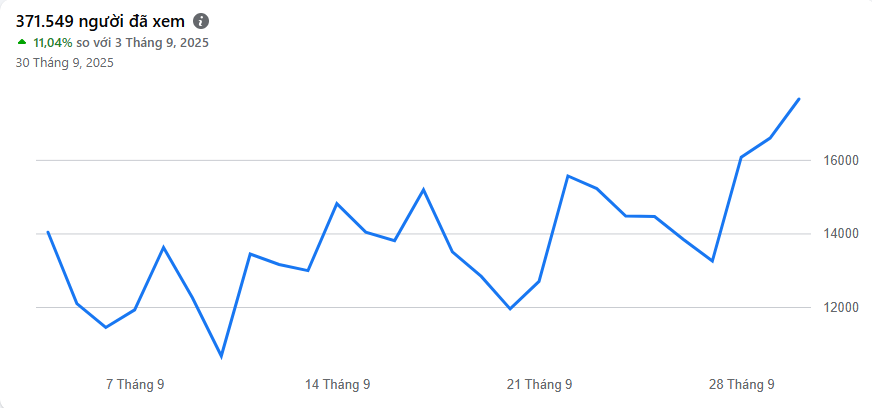
Task: Click the sharp peak between 14 and 21 Tháng 9
Action: click(x=423, y=189)
